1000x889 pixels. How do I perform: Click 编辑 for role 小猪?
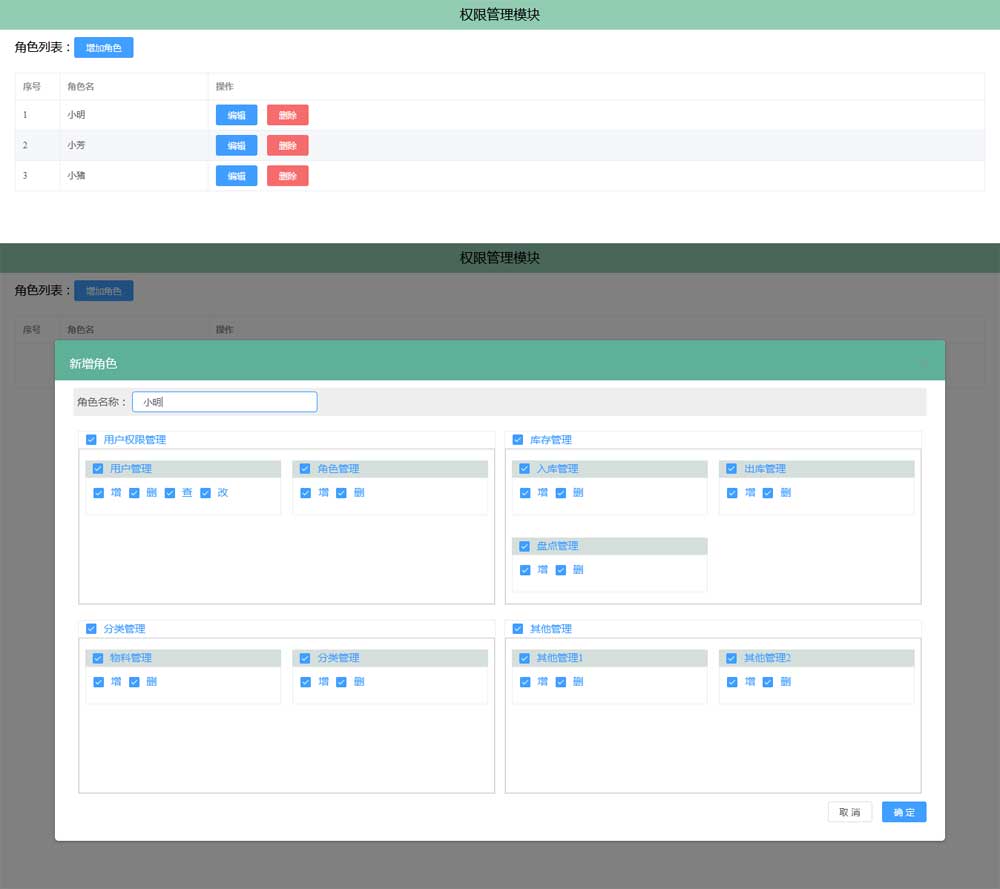(x=236, y=176)
